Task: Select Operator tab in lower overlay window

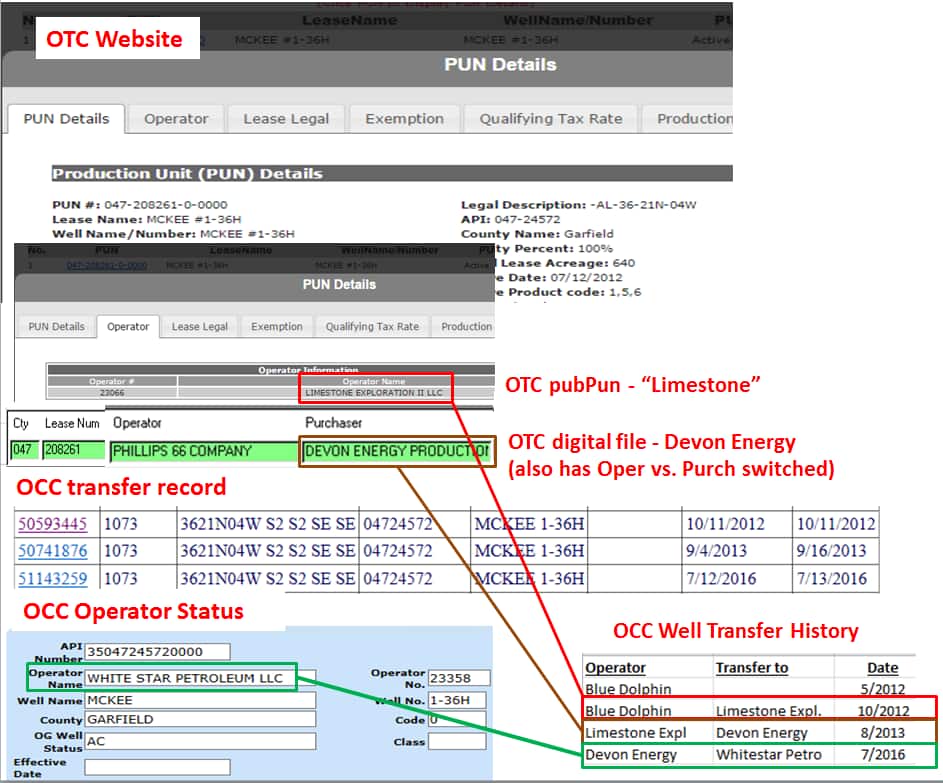Action: (x=128, y=327)
